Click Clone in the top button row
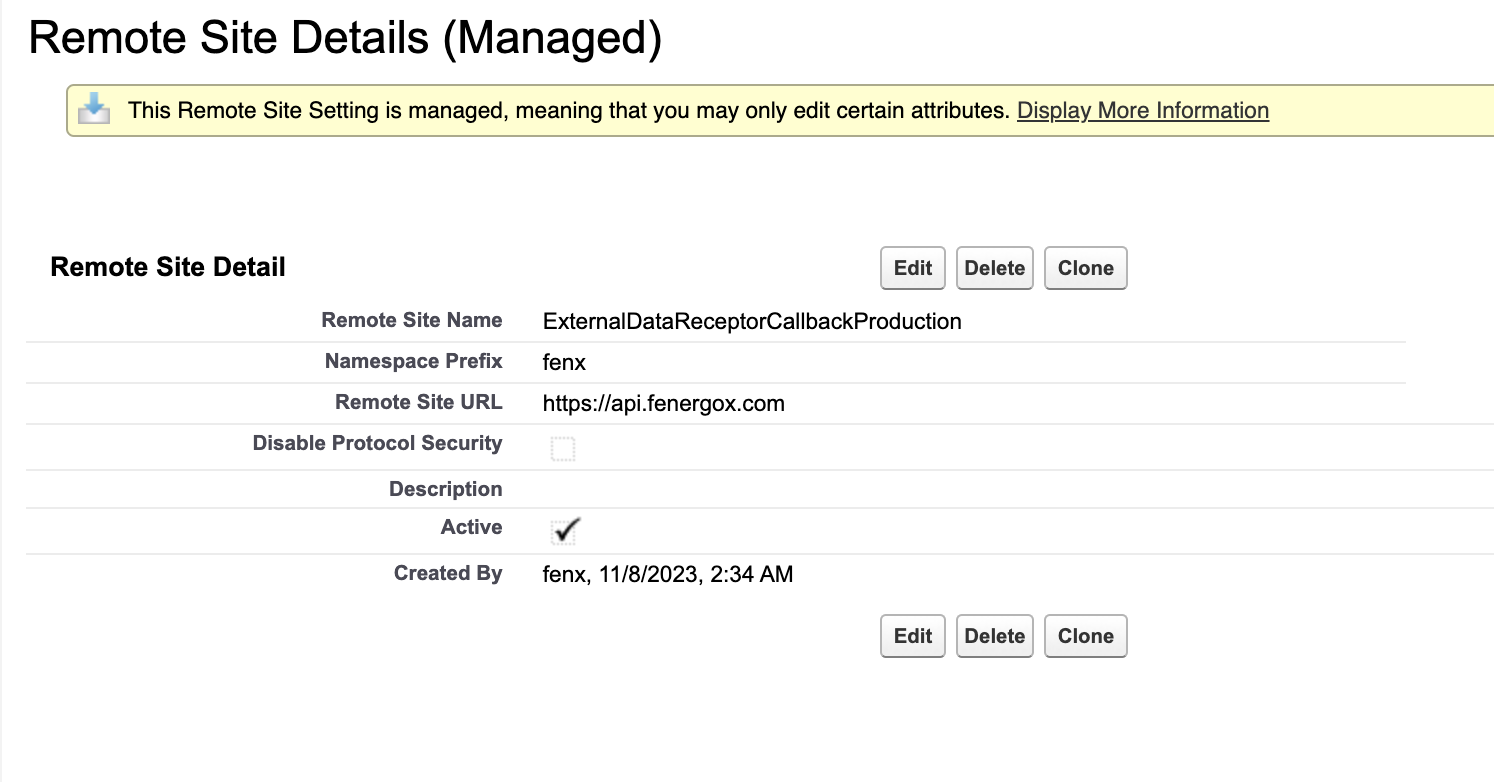 [x=1085, y=268]
